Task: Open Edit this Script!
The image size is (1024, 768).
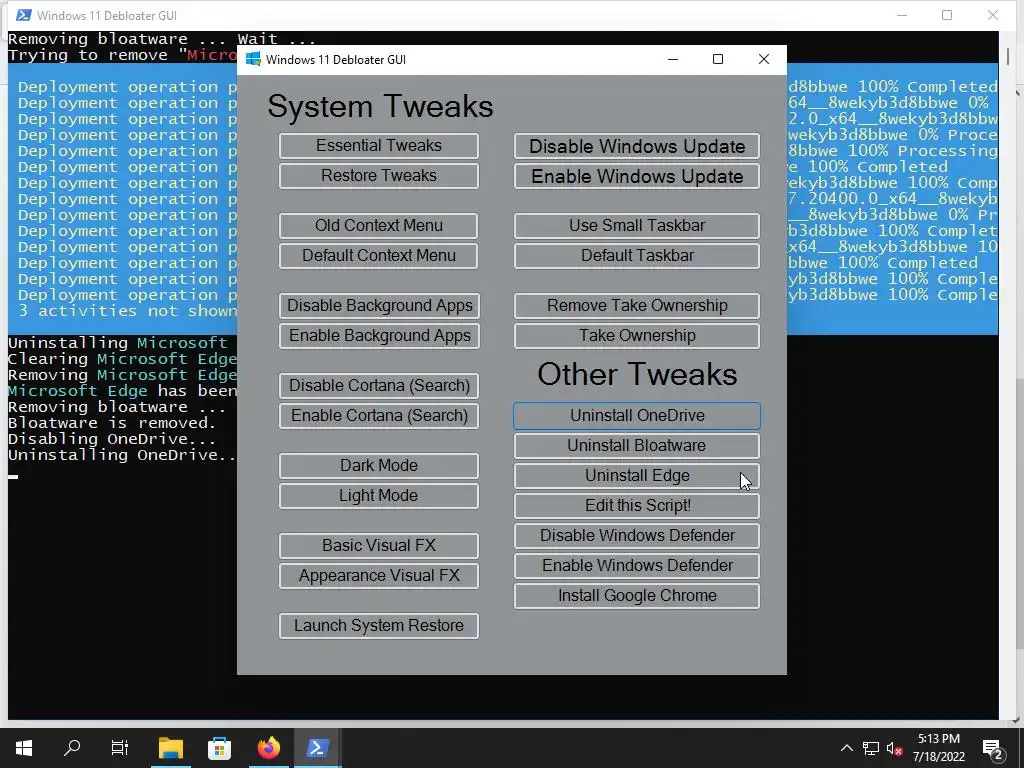Action: point(637,505)
